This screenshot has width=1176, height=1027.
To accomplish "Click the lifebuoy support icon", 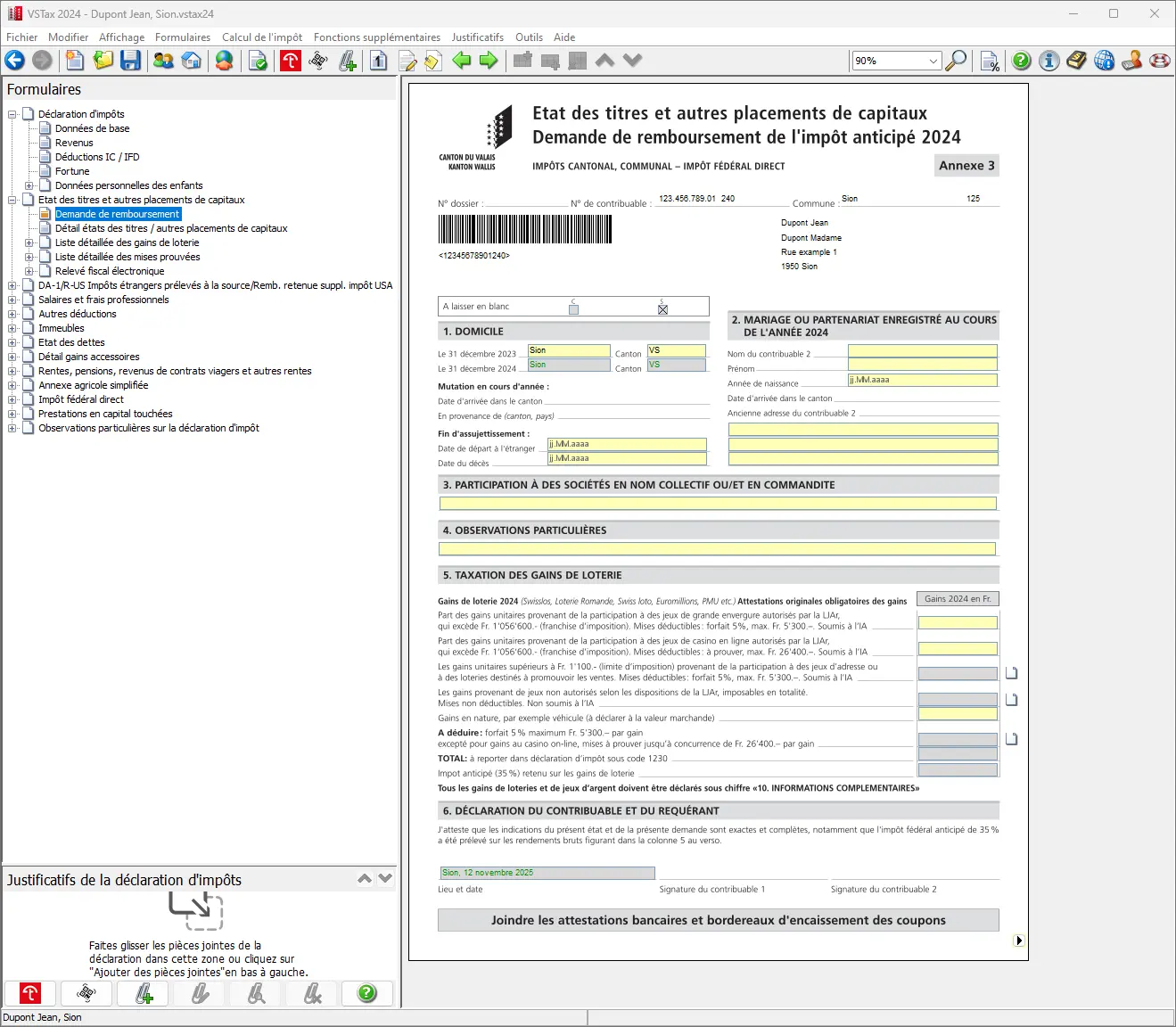I will [1159, 61].
